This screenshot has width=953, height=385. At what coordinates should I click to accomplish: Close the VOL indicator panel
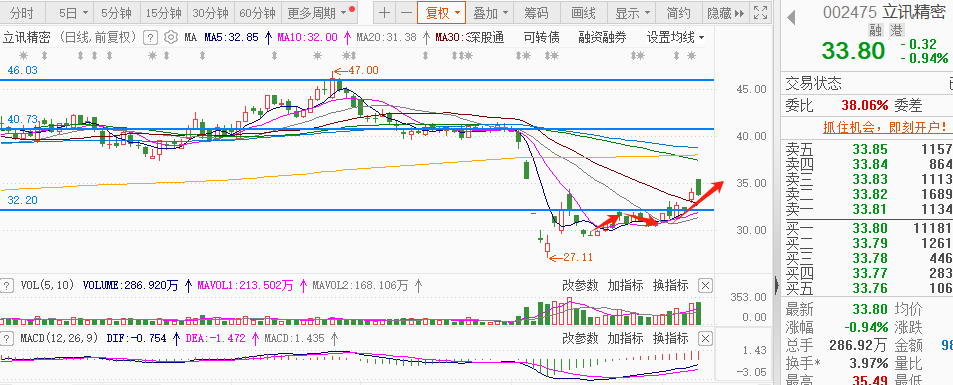705,285
